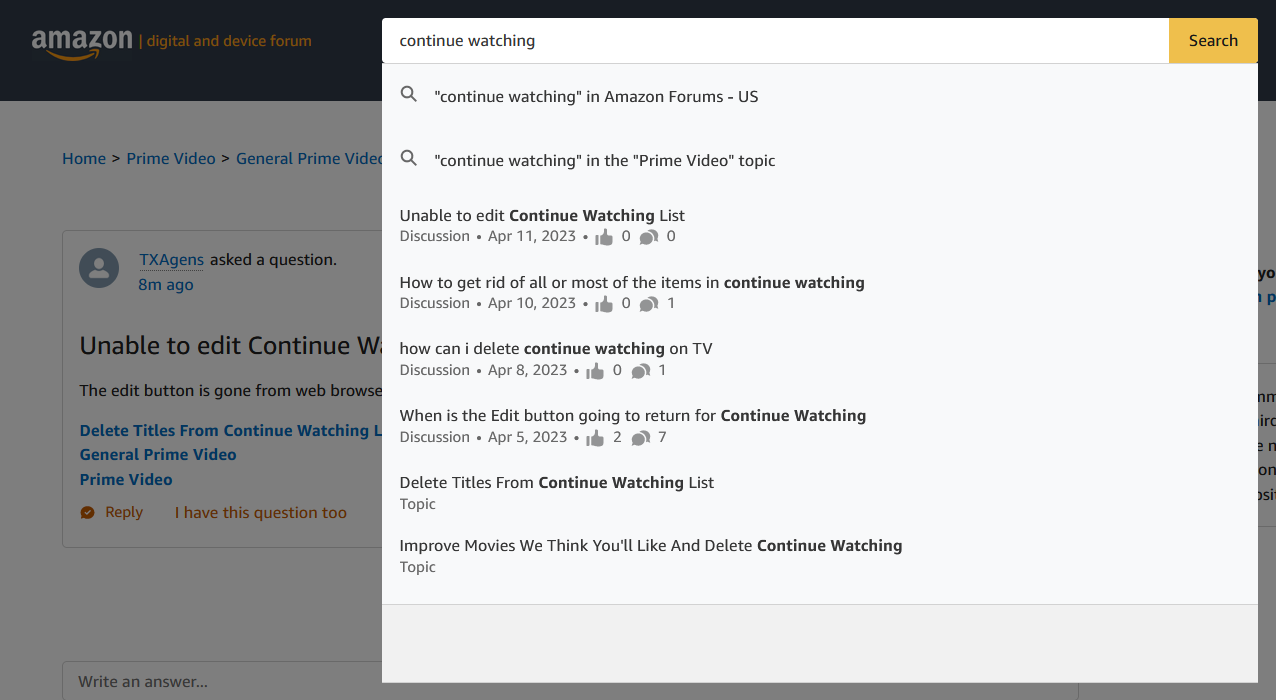Click the comment icon on "How to get rid of all" result
1276x700 pixels.
[648, 302]
